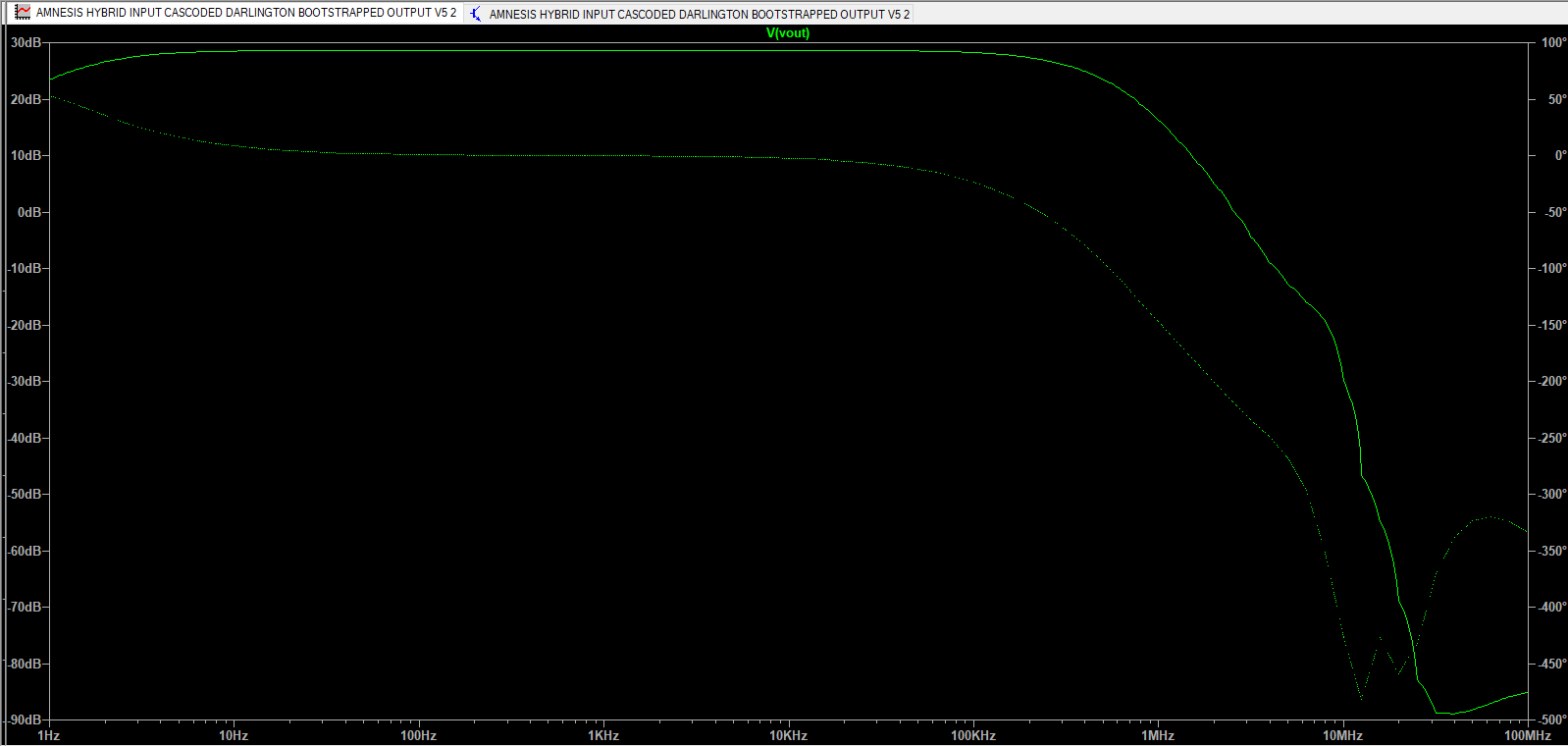Click the 10dB magnitude axis label
Image resolution: width=1568 pixels, height=746 pixels.
(x=26, y=156)
